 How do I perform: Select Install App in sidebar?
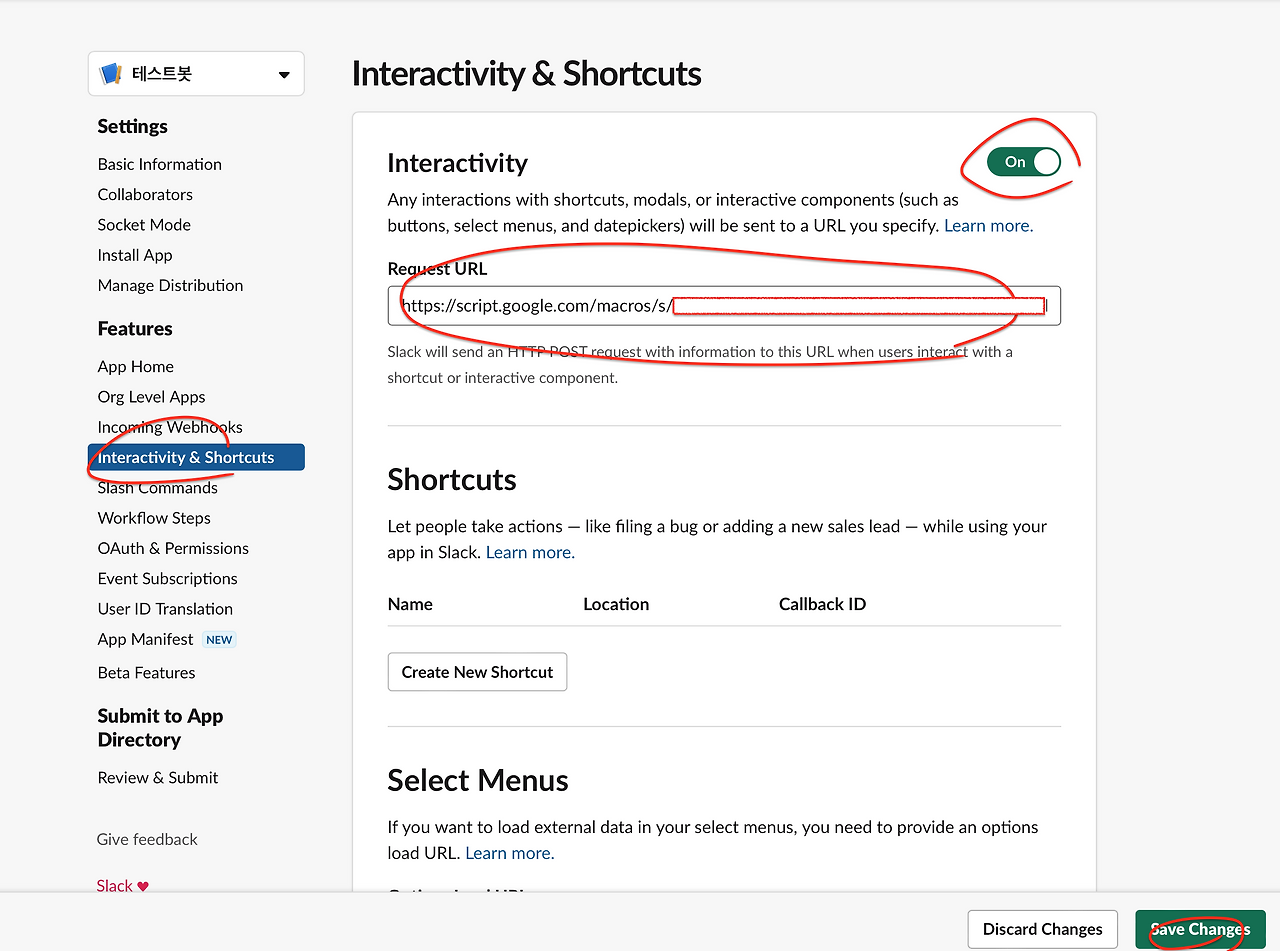coord(135,255)
